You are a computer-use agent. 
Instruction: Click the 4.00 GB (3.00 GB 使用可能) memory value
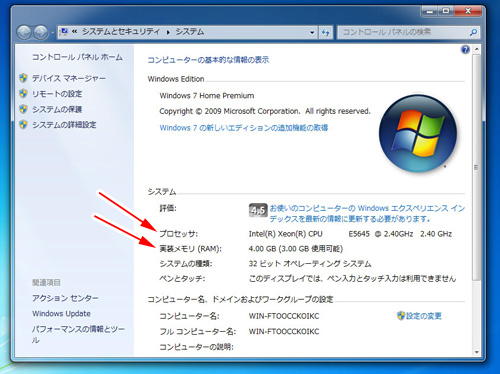[x=296, y=249]
